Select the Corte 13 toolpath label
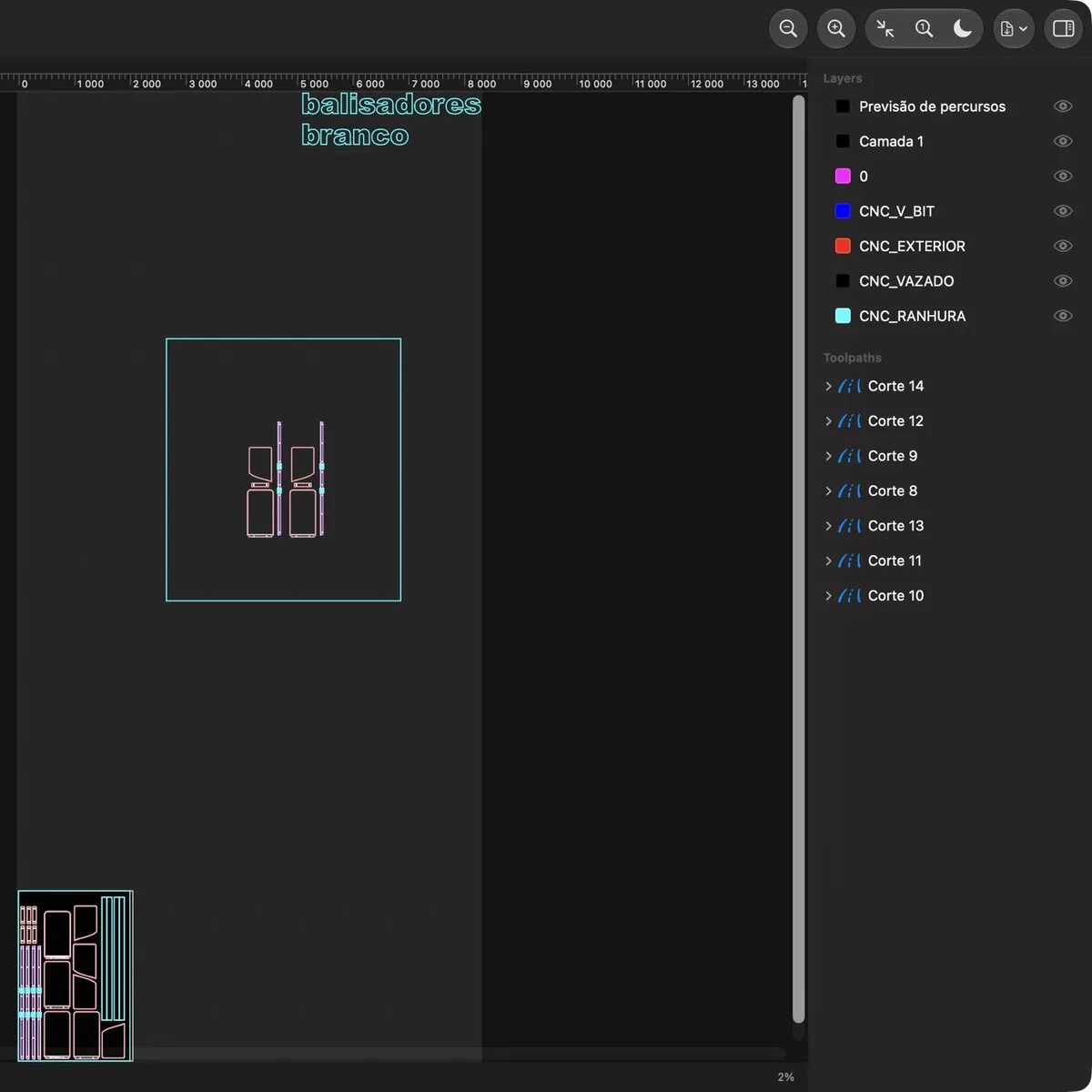Screen dimensions: 1092x1092 point(895,526)
